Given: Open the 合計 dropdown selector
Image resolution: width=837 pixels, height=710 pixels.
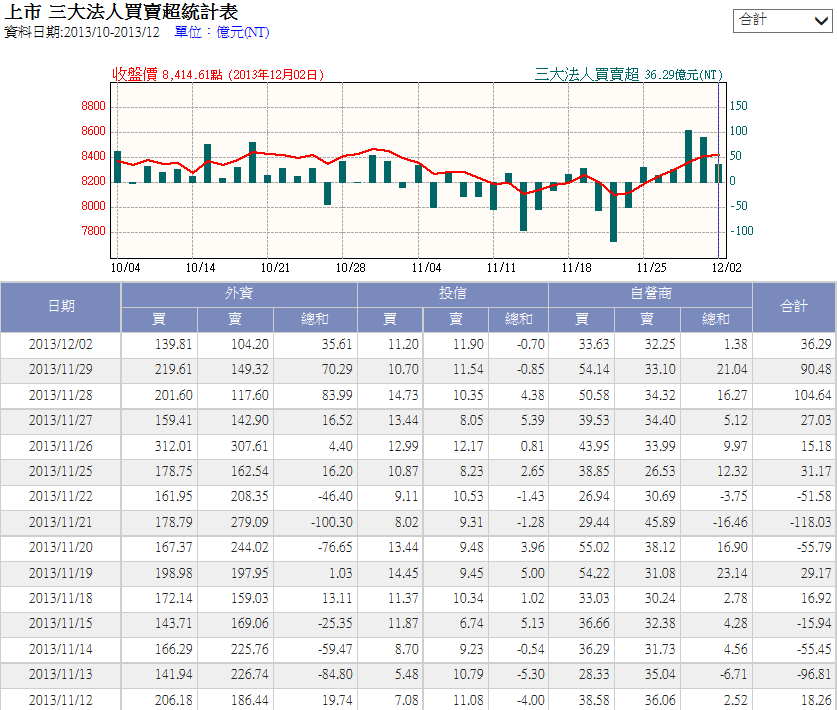Looking at the screenshot, I should tap(782, 21).
